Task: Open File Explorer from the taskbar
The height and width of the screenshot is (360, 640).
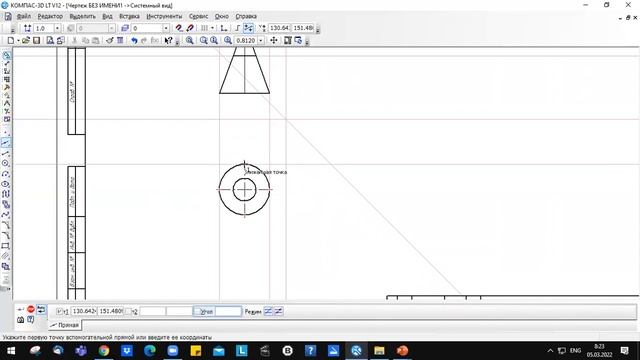Action: (x=379, y=351)
